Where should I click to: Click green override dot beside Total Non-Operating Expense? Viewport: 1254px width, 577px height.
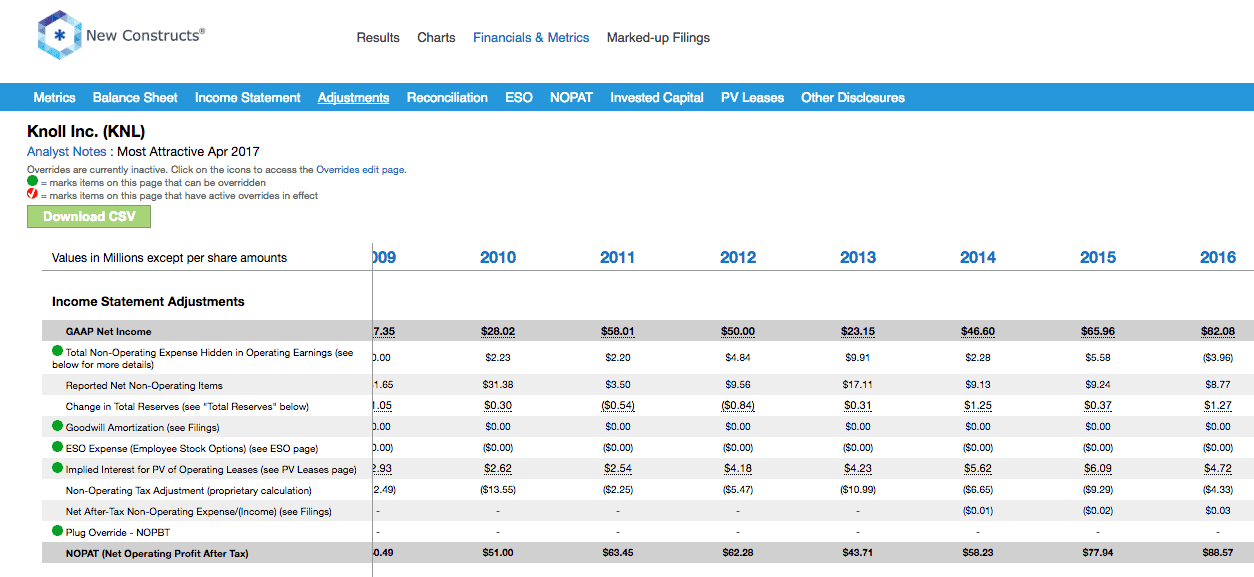(x=58, y=352)
